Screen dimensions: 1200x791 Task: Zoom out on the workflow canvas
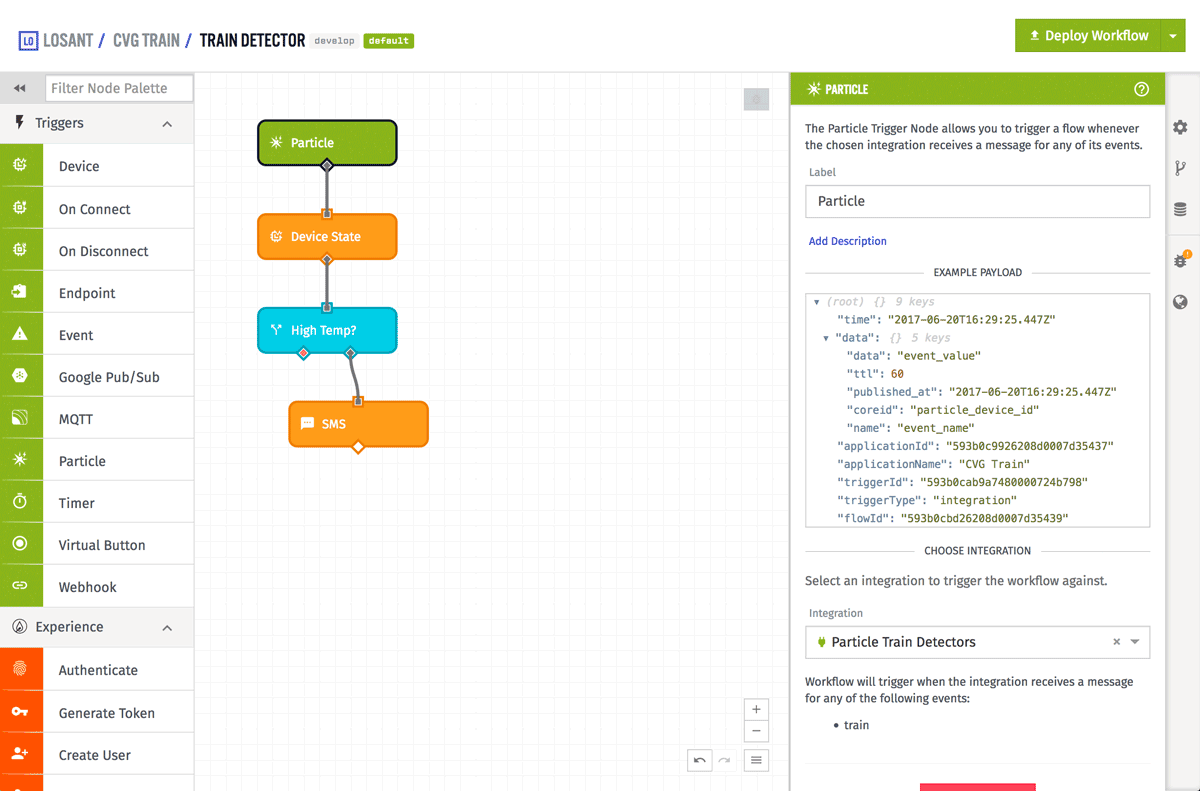click(757, 732)
